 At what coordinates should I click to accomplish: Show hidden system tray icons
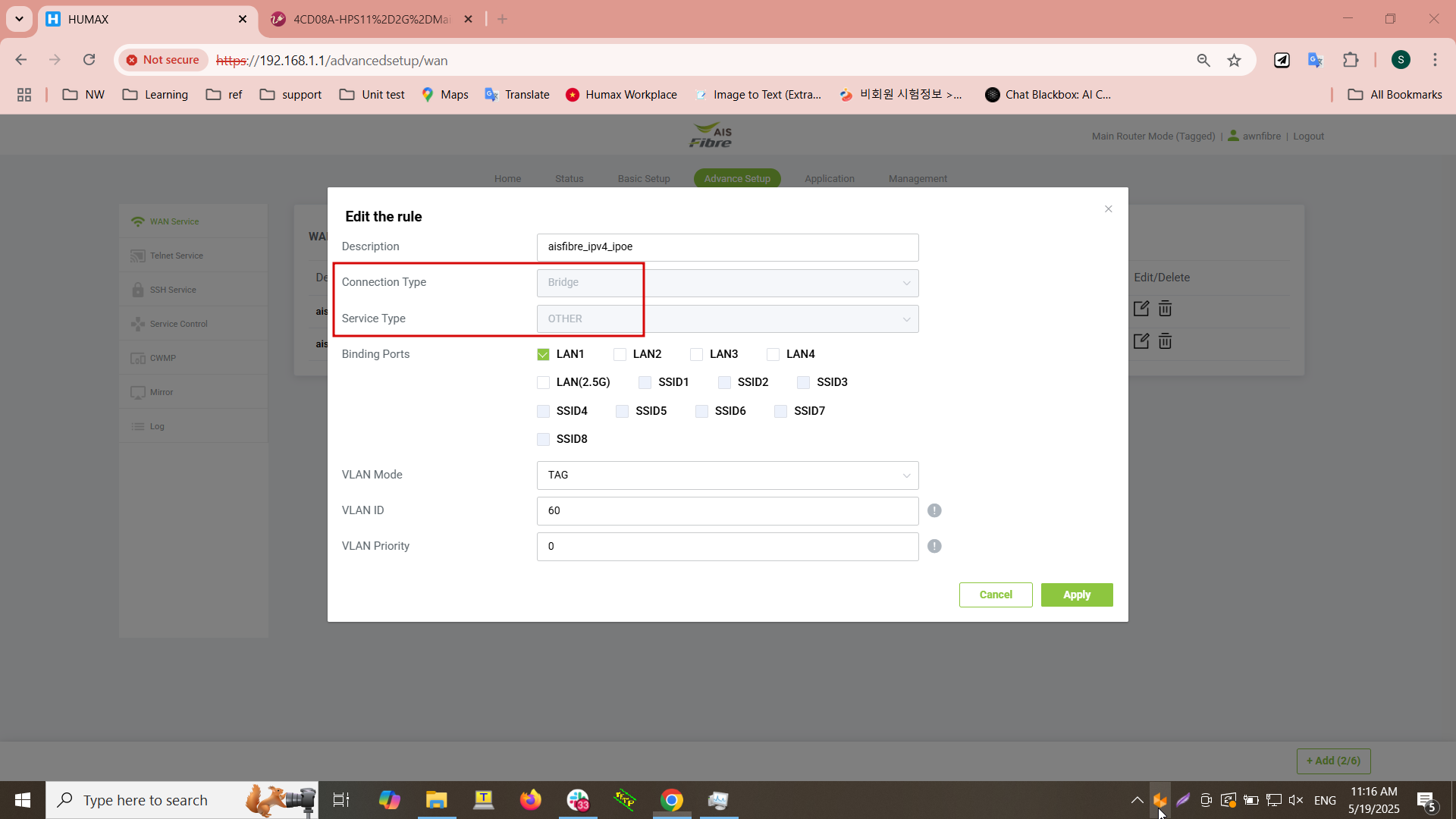[x=1137, y=800]
